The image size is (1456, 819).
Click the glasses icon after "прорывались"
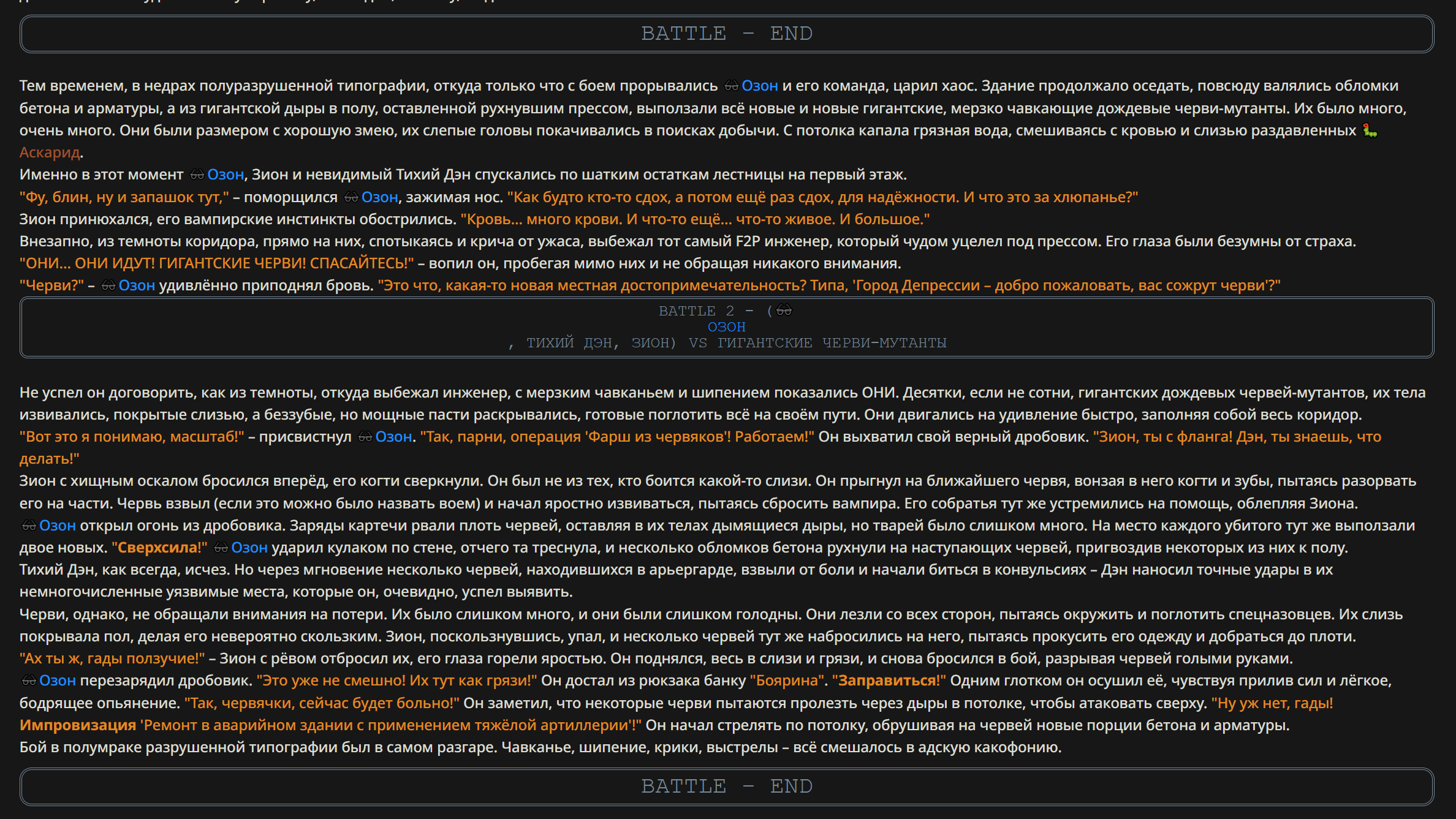click(x=731, y=86)
